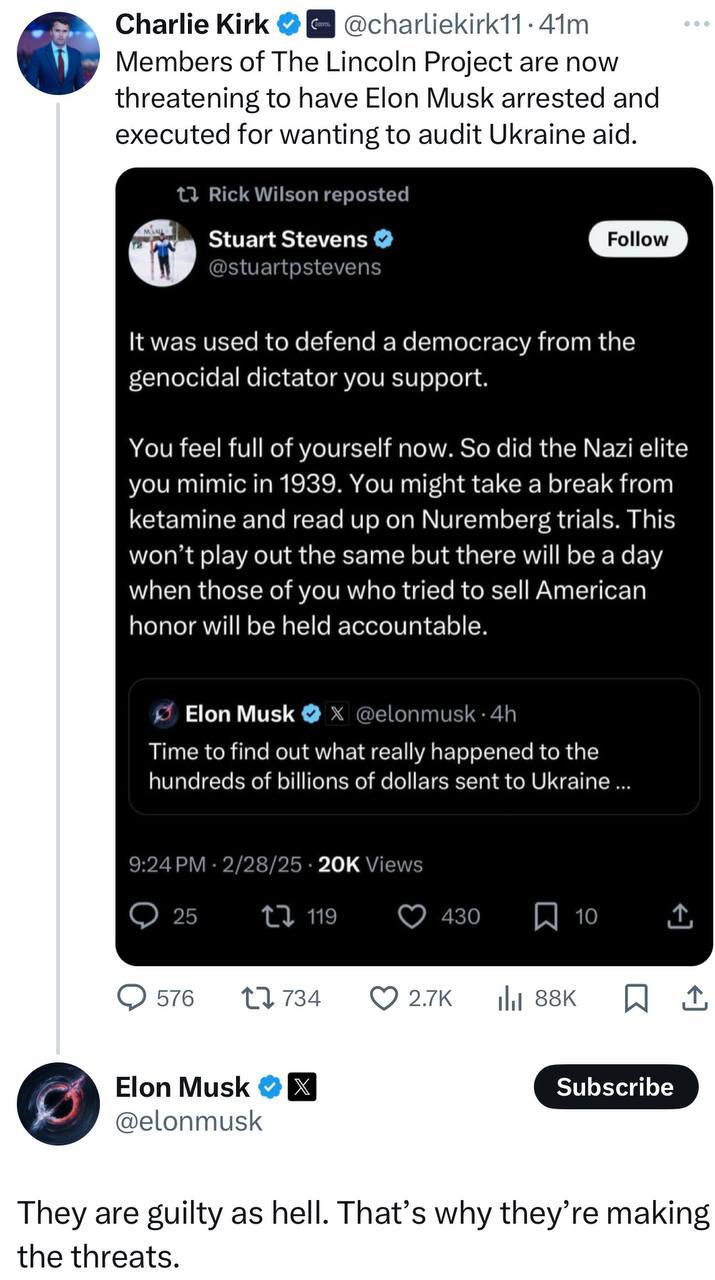This screenshot has width=715, height=1280.
Task: View analytics showing 88K views
Action: tap(510, 997)
